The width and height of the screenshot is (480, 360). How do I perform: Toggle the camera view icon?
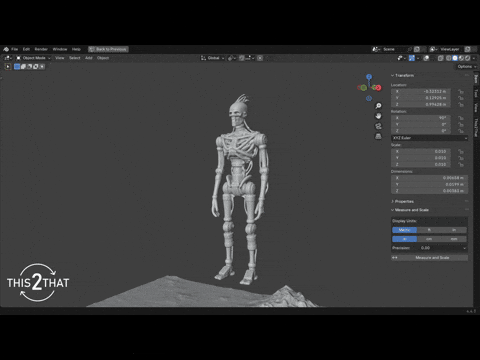point(378,126)
